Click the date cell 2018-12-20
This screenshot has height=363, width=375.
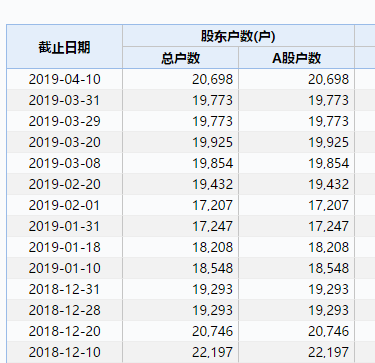click(64, 331)
